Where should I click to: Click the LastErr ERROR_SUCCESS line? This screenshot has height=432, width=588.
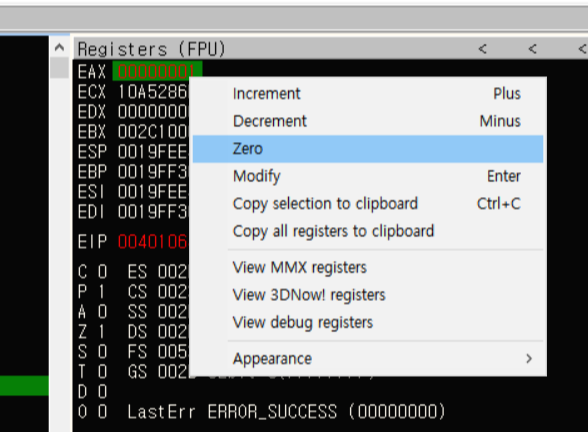pyautogui.click(x=286, y=412)
